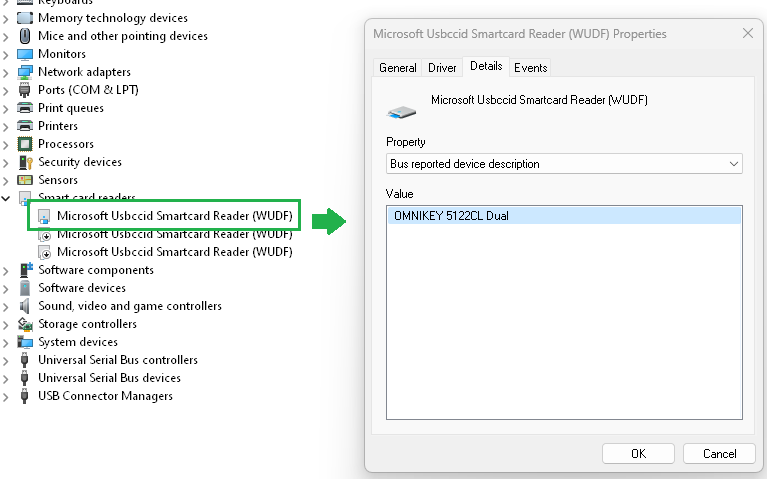This screenshot has height=479, width=767.
Task: Click the Sound, video and game controllers icon
Action: pos(26,306)
